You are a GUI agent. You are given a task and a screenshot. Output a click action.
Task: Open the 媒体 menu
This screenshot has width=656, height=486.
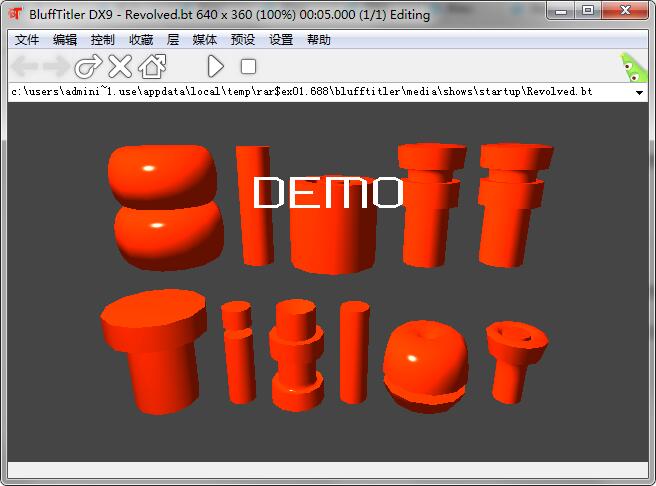(205, 40)
